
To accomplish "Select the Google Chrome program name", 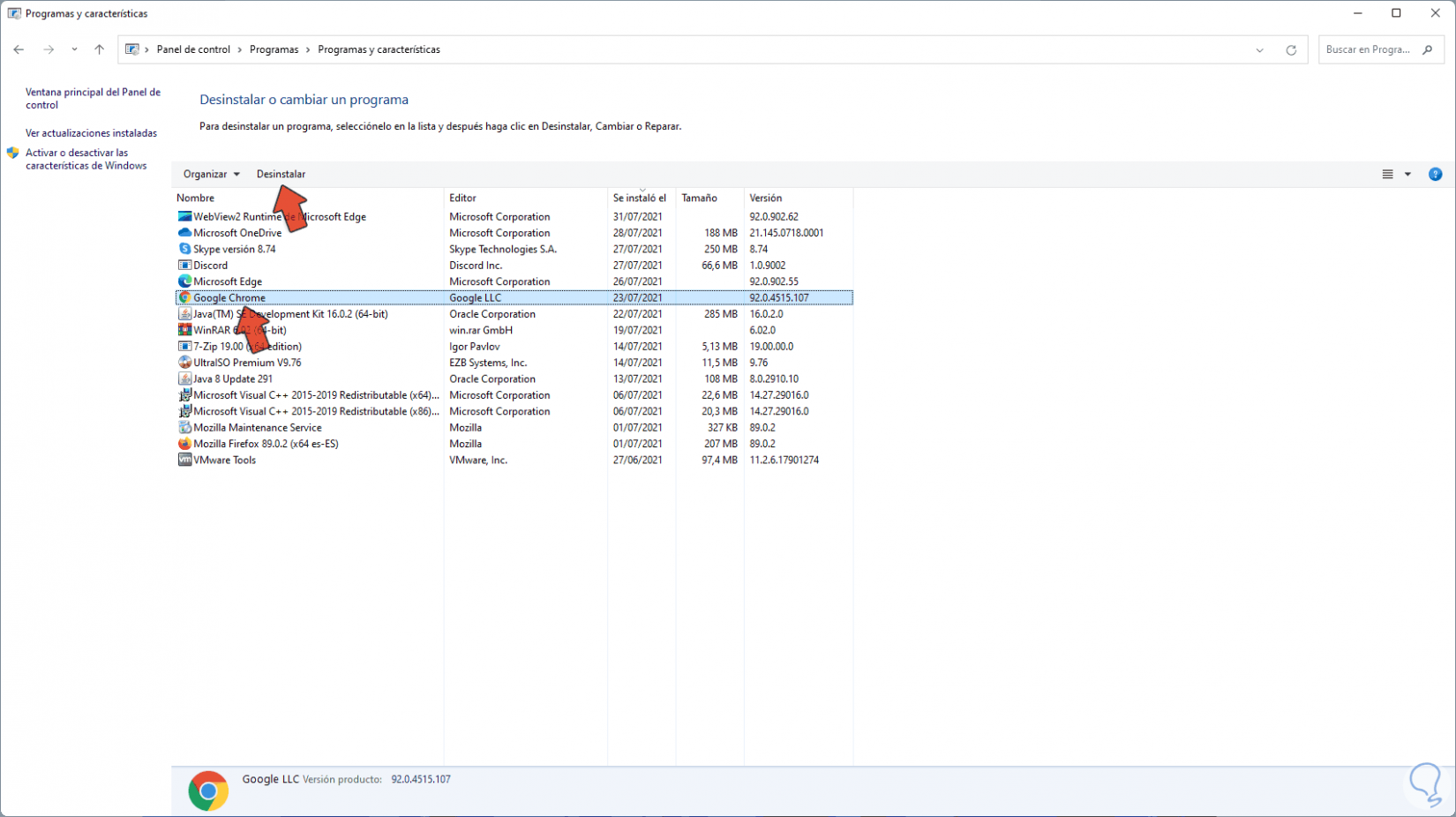I will 229,297.
